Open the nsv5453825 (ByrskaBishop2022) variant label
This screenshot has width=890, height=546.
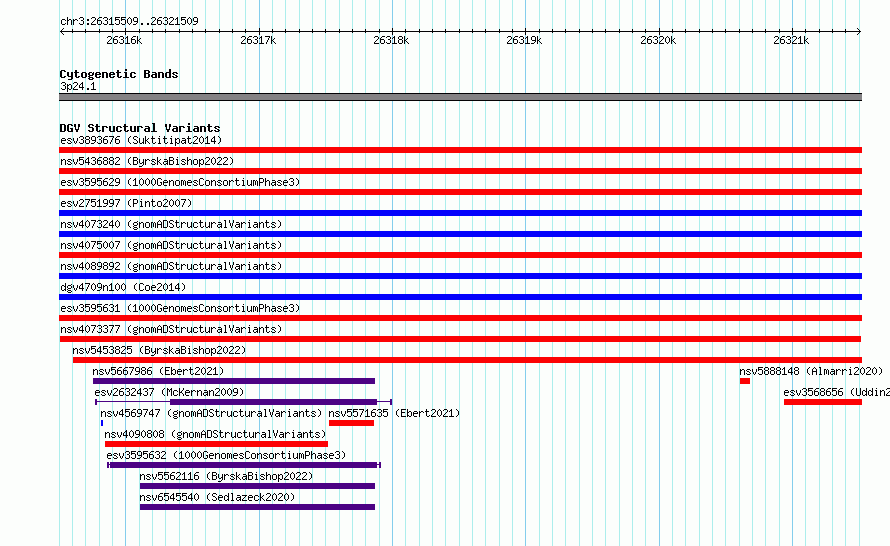159,350
